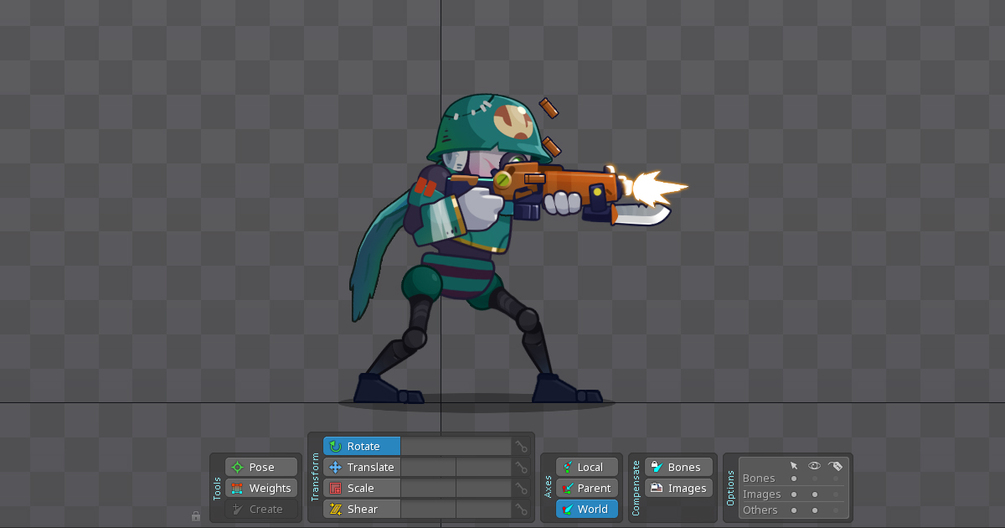Click the key icon on Translate row
The image size is (1005, 528).
(522, 468)
